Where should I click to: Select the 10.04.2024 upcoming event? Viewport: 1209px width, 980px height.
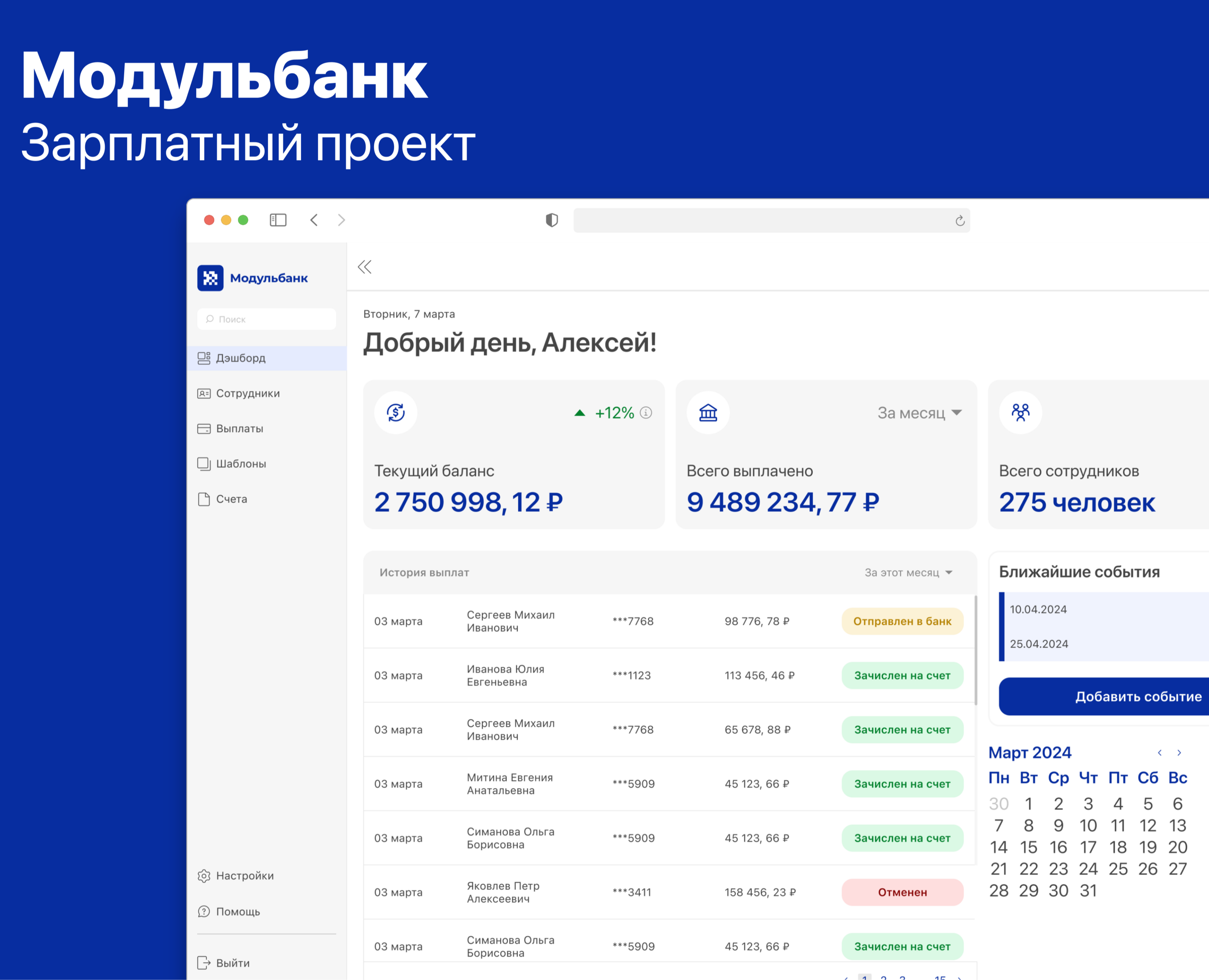pyautogui.click(x=1038, y=609)
